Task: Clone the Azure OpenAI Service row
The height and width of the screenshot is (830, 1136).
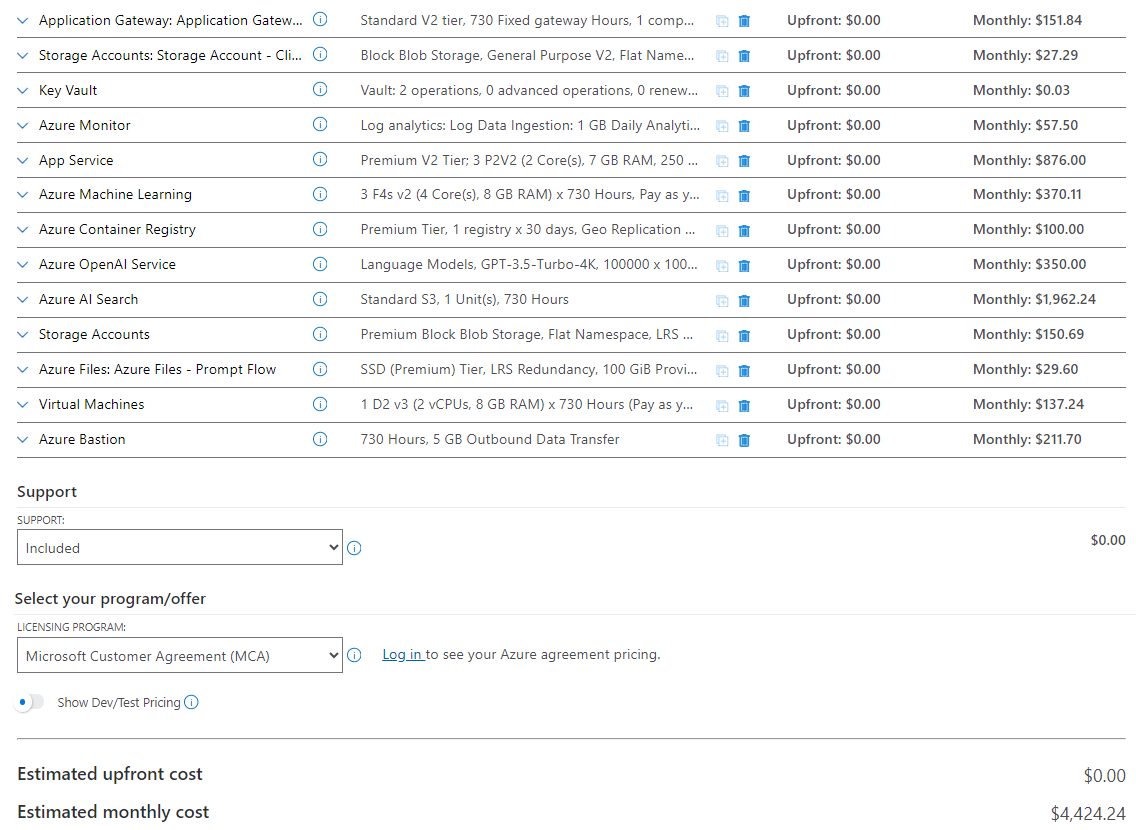Action: click(722, 266)
